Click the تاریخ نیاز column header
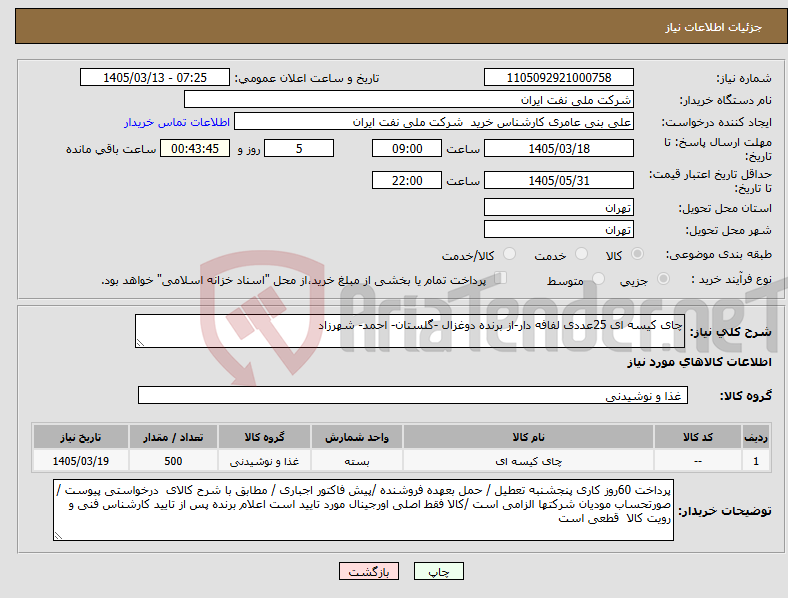This screenshot has width=788, height=598. tap(81, 437)
